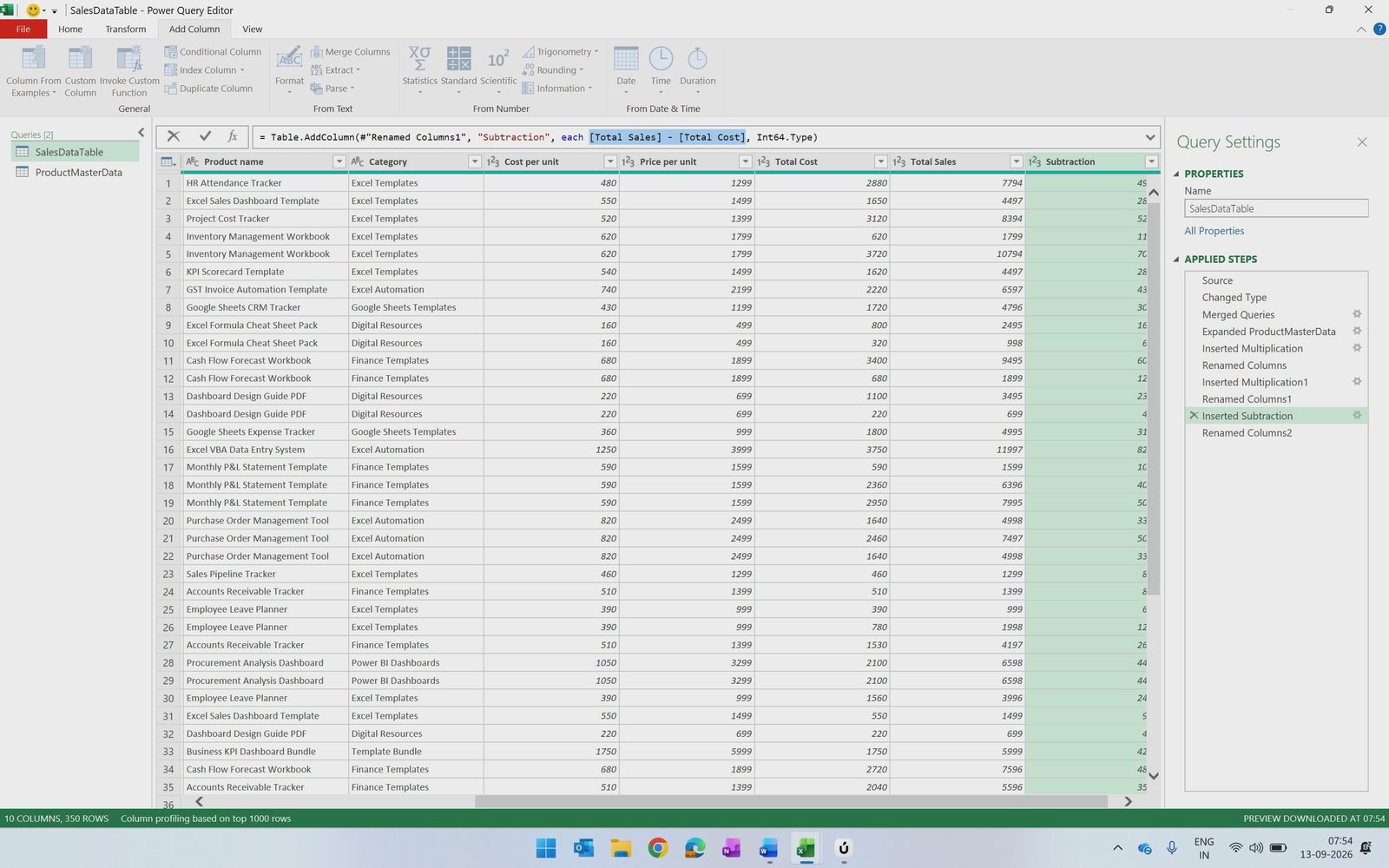Collapse the ribbon

point(1360,30)
